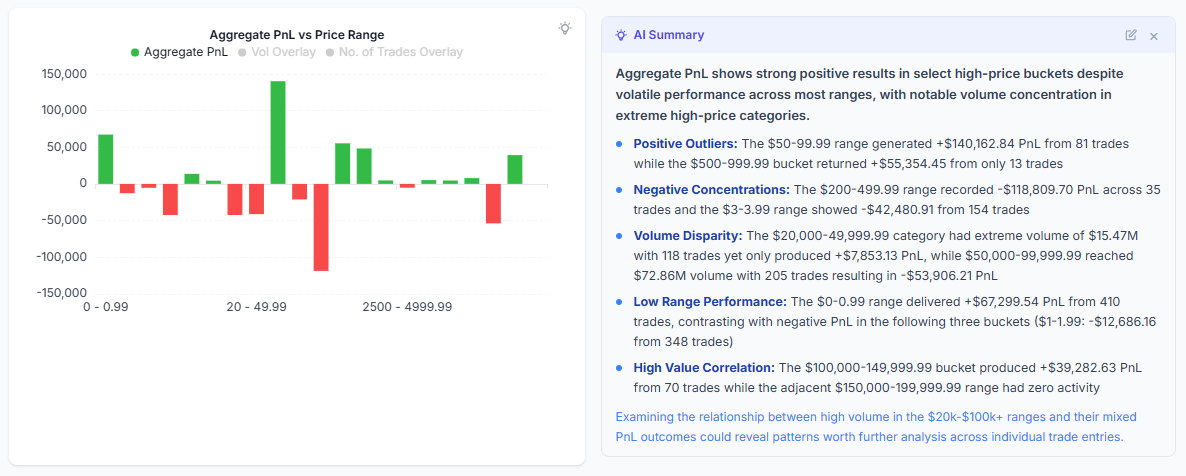This screenshot has height=476, width=1186.
Task: Click the Positive Outliers bullet heading
Action: pos(683,144)
